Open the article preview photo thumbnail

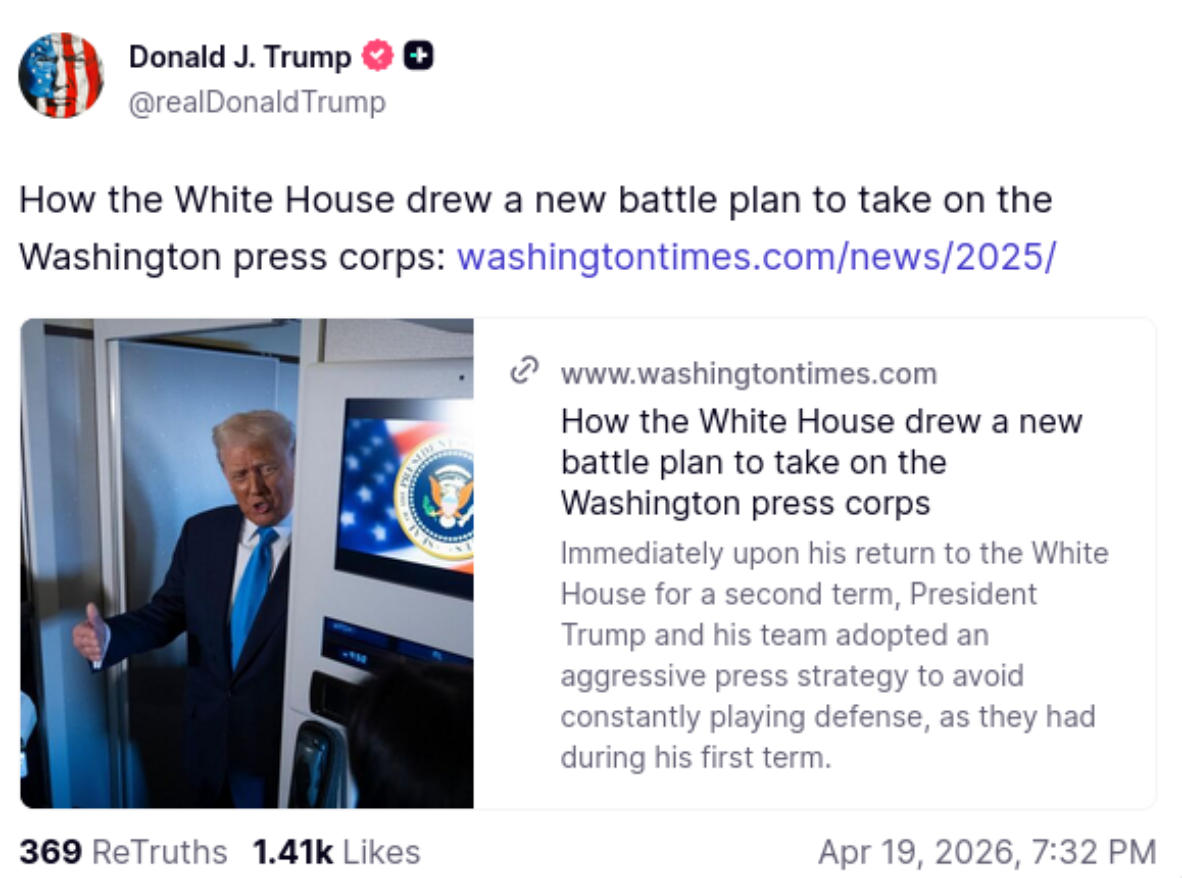click(x=247, y=563)
